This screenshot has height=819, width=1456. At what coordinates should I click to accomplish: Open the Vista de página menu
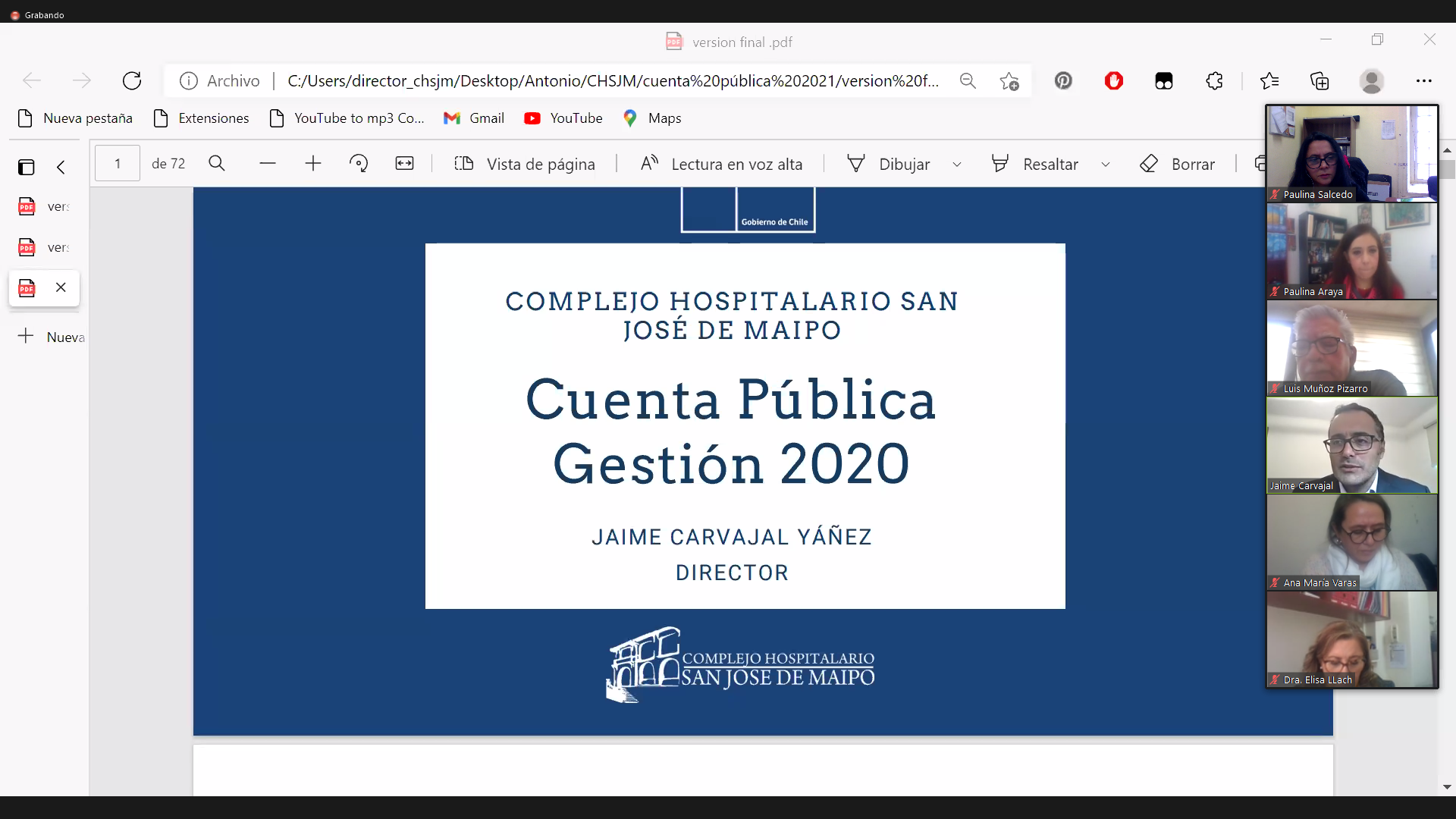pos(525,164)
